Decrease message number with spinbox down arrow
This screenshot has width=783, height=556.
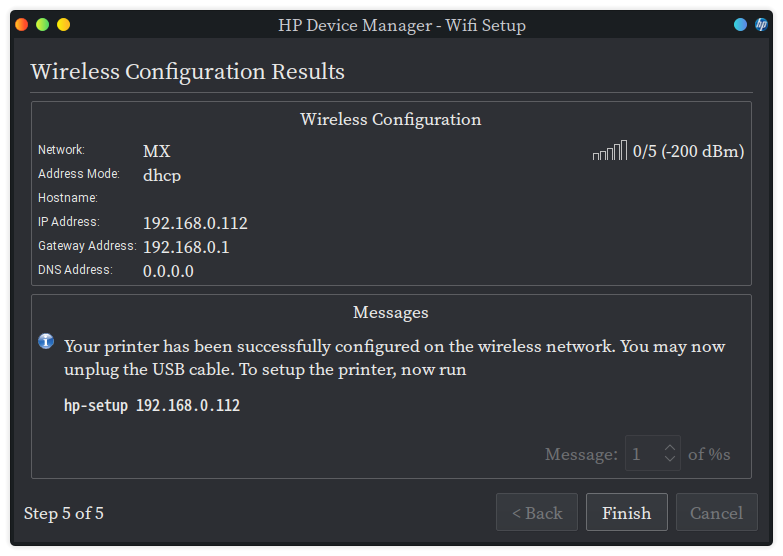coord(669,461)
